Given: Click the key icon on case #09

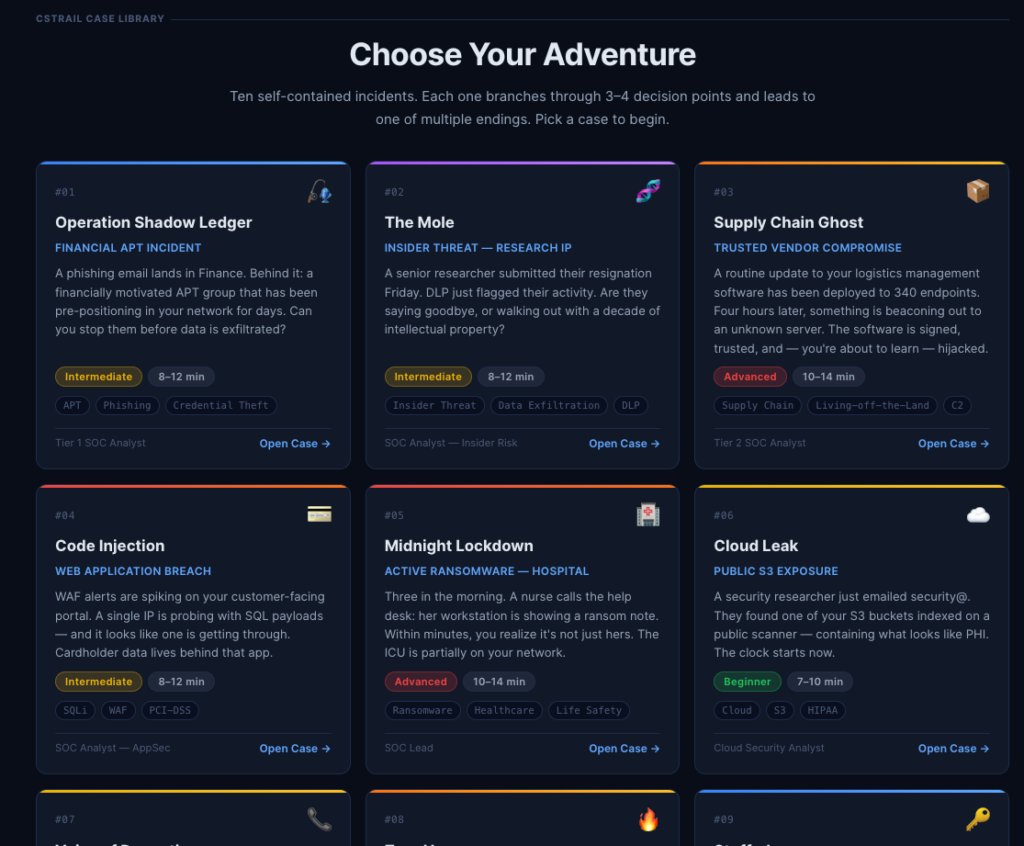Looking at the screenshot, I should 977,819.
